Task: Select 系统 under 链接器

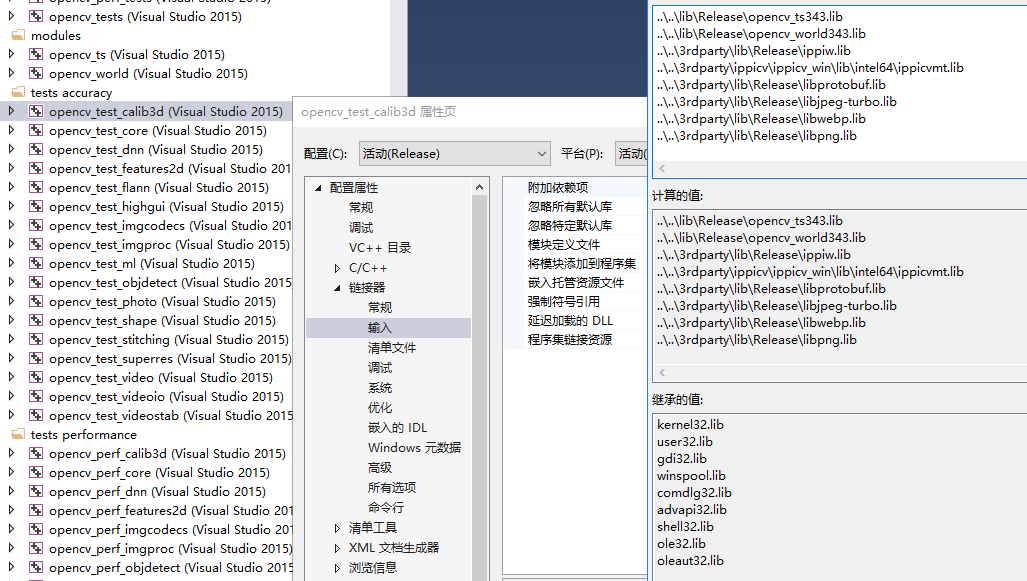Action: 380,388
